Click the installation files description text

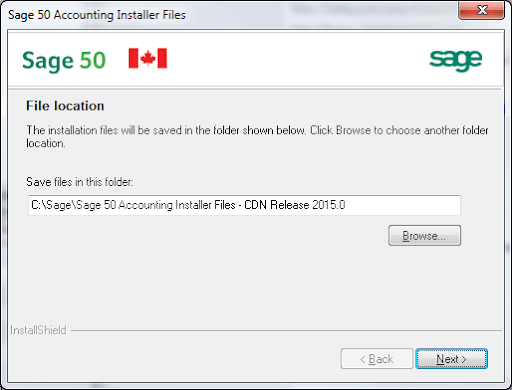[257, 136]
